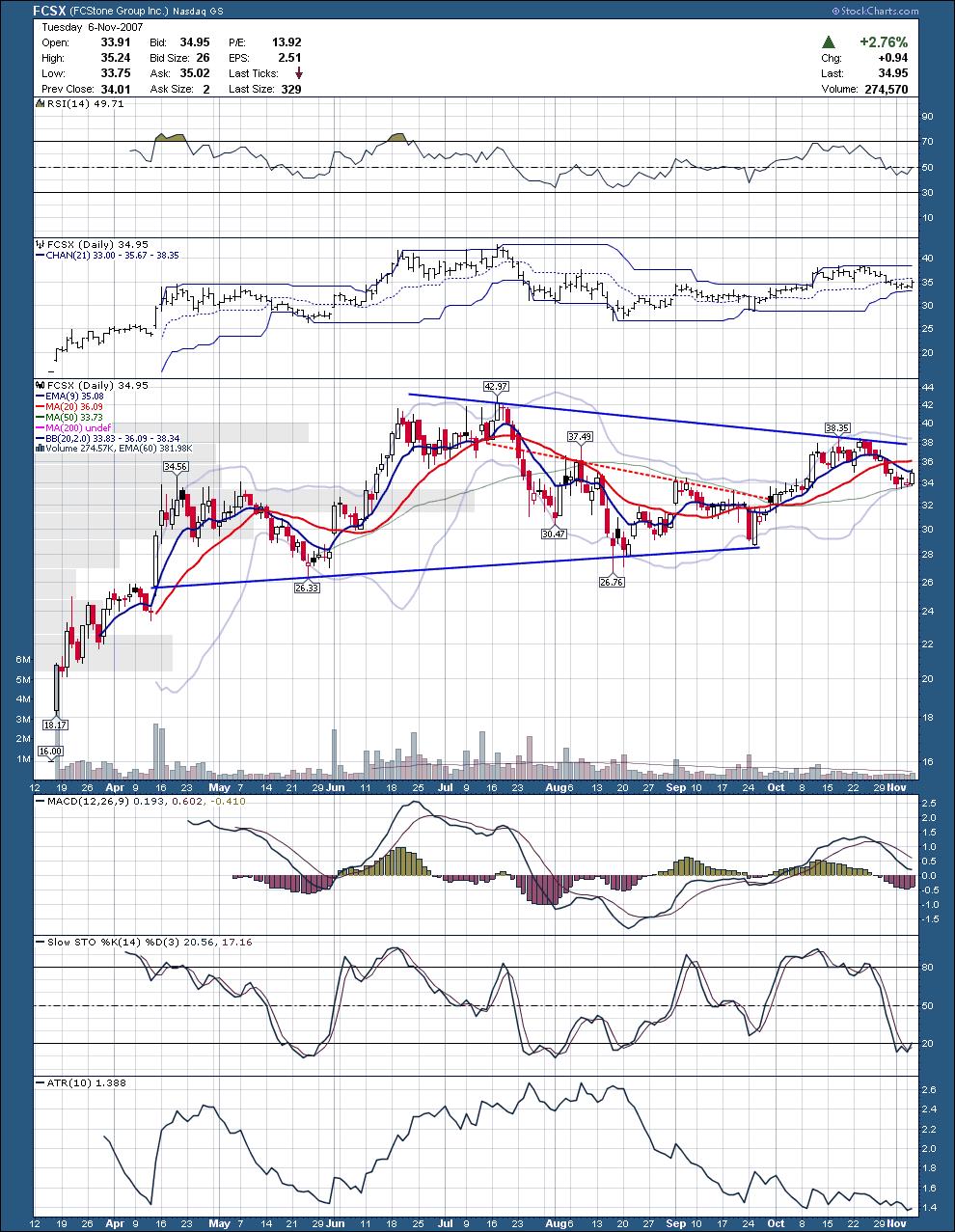This screenshot has width=955, height=1232.
Task: Click the company name FCStone Group Inc.
Action: [x=121, y=12]
